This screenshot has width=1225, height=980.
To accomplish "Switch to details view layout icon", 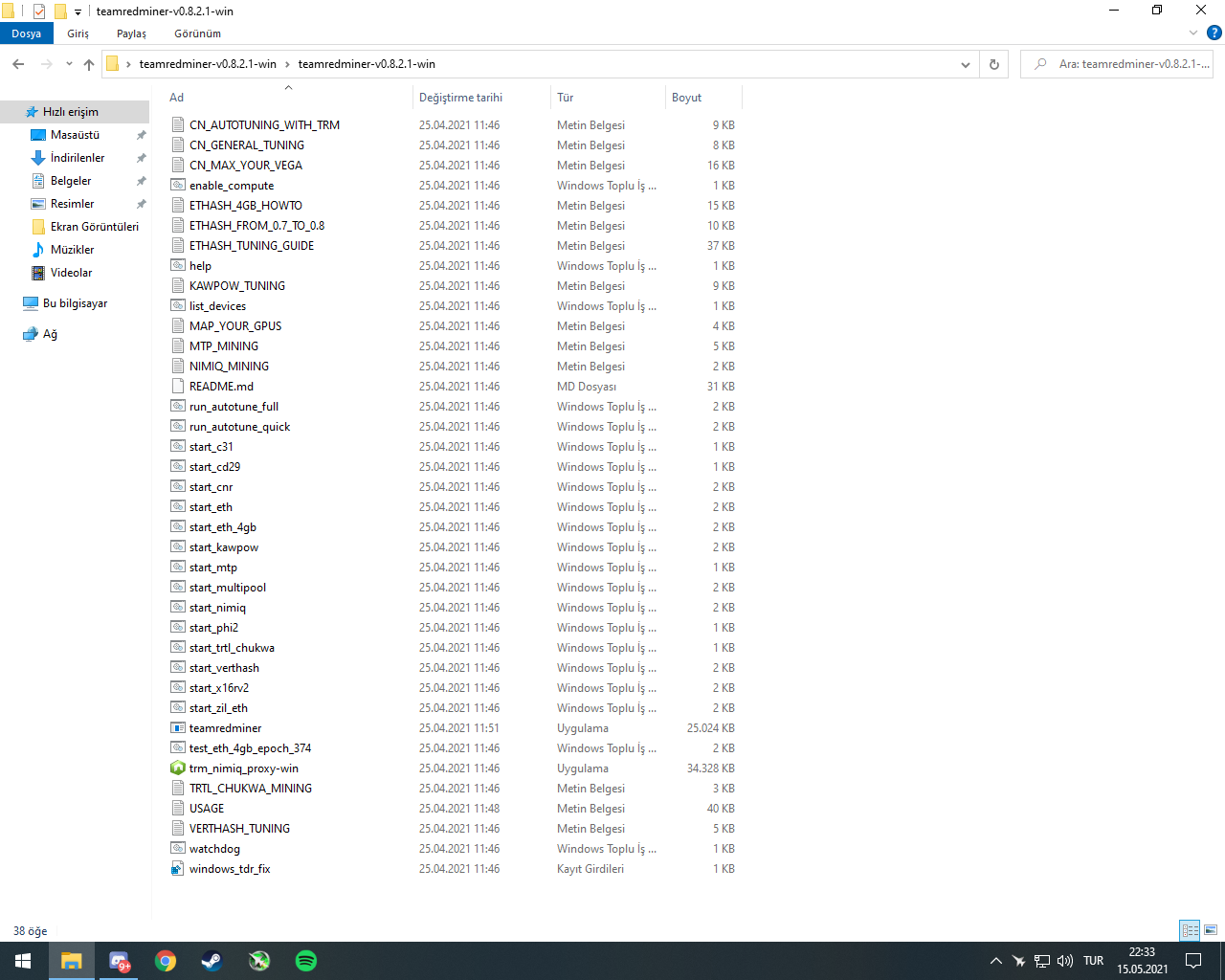I will (x=1190, y=929).
